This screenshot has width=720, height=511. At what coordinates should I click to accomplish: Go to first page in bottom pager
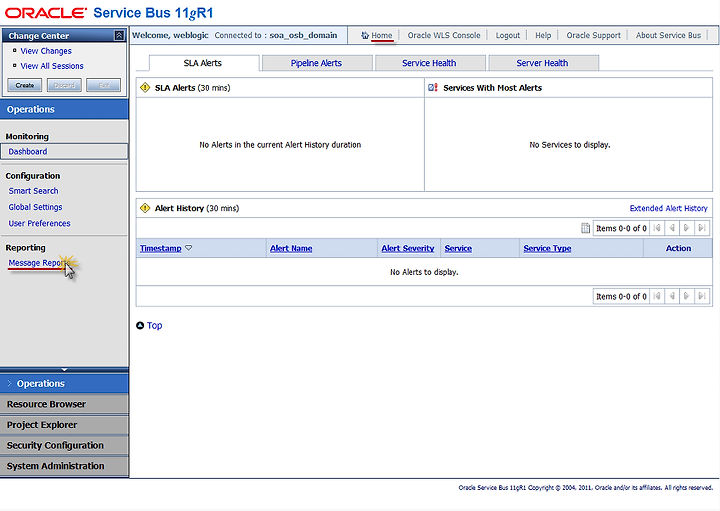[x=657, y=296]
